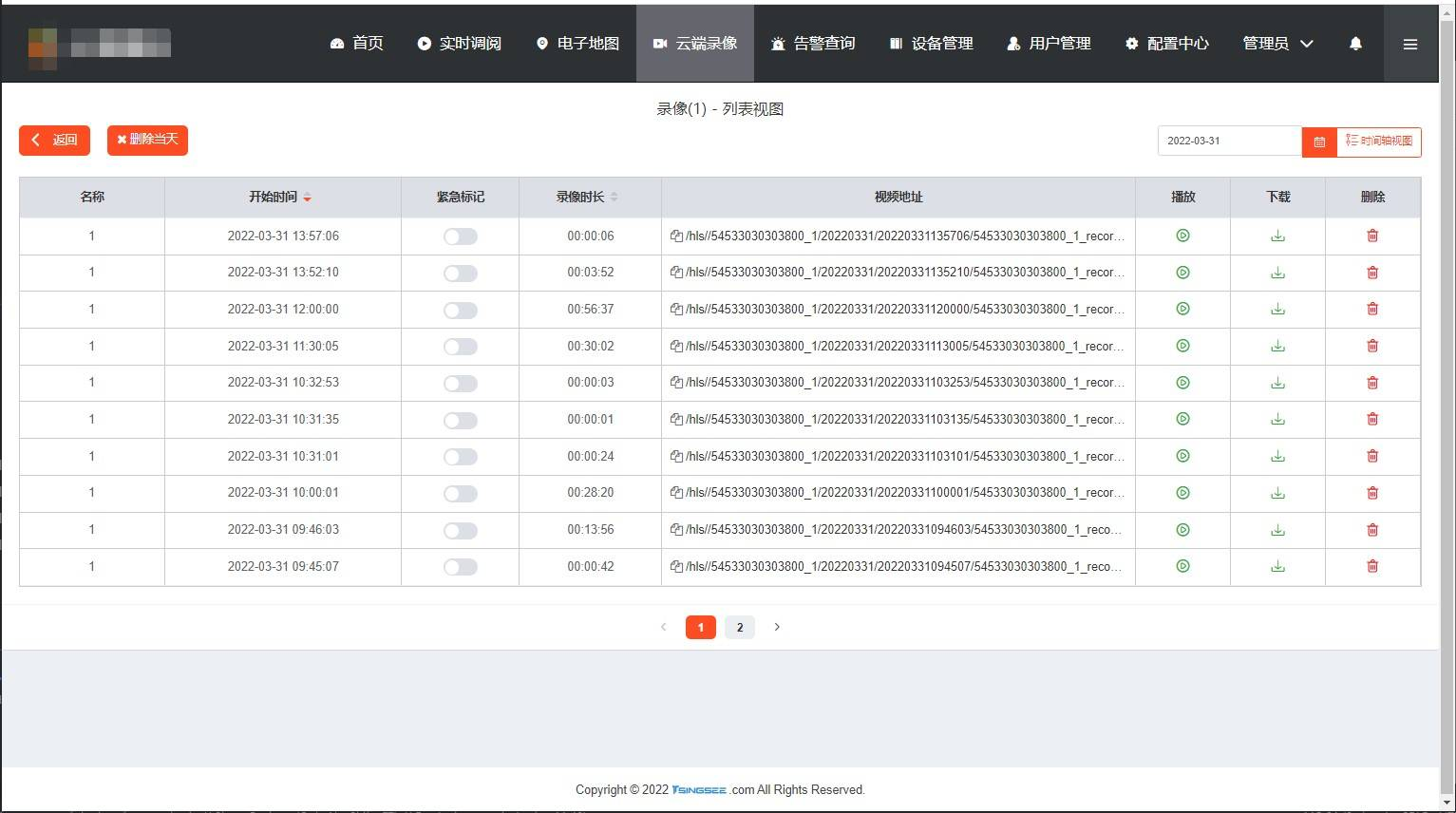Switch to 时间轴视图 timeline view
The image size is (1456, 813).
click(x=1379, y=142)
